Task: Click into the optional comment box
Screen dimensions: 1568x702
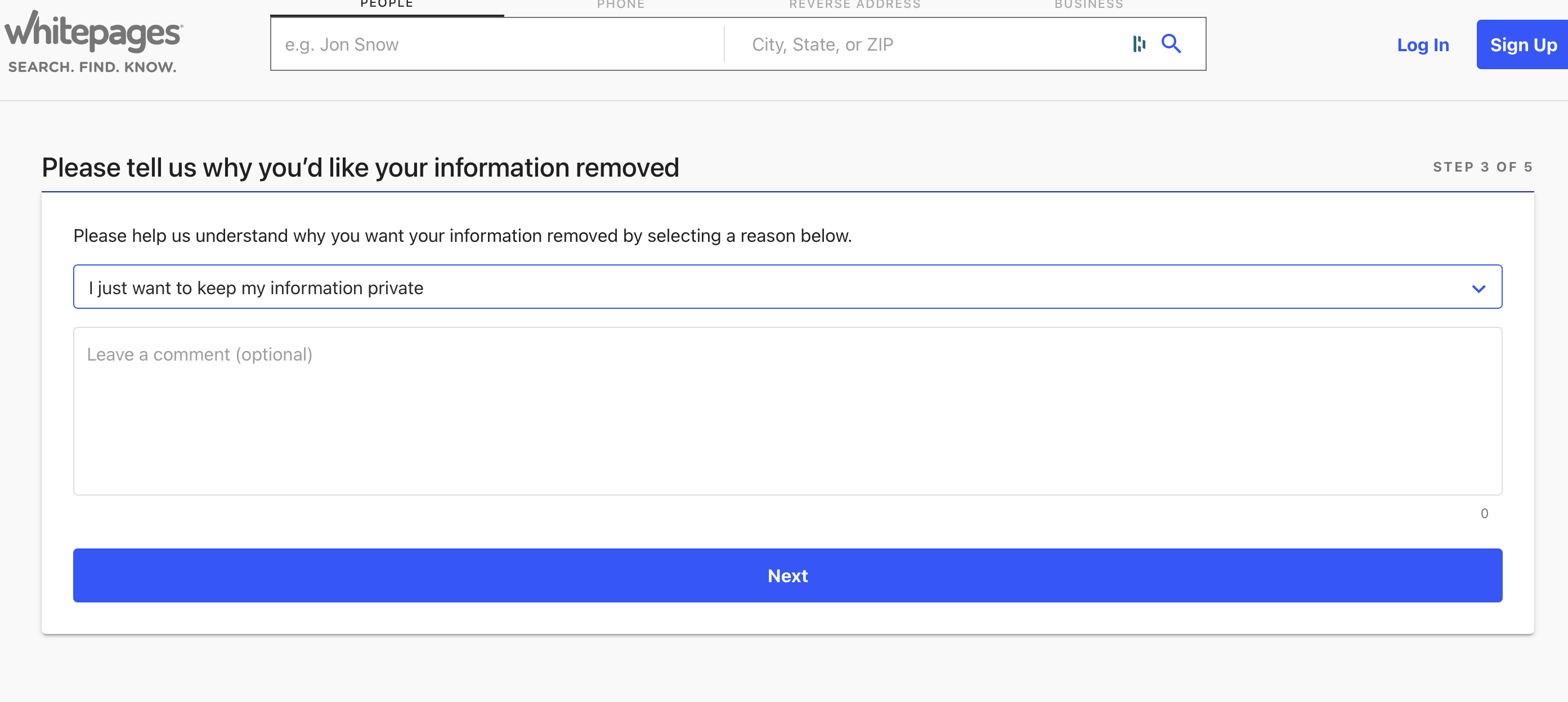Action: pos(787,411)
